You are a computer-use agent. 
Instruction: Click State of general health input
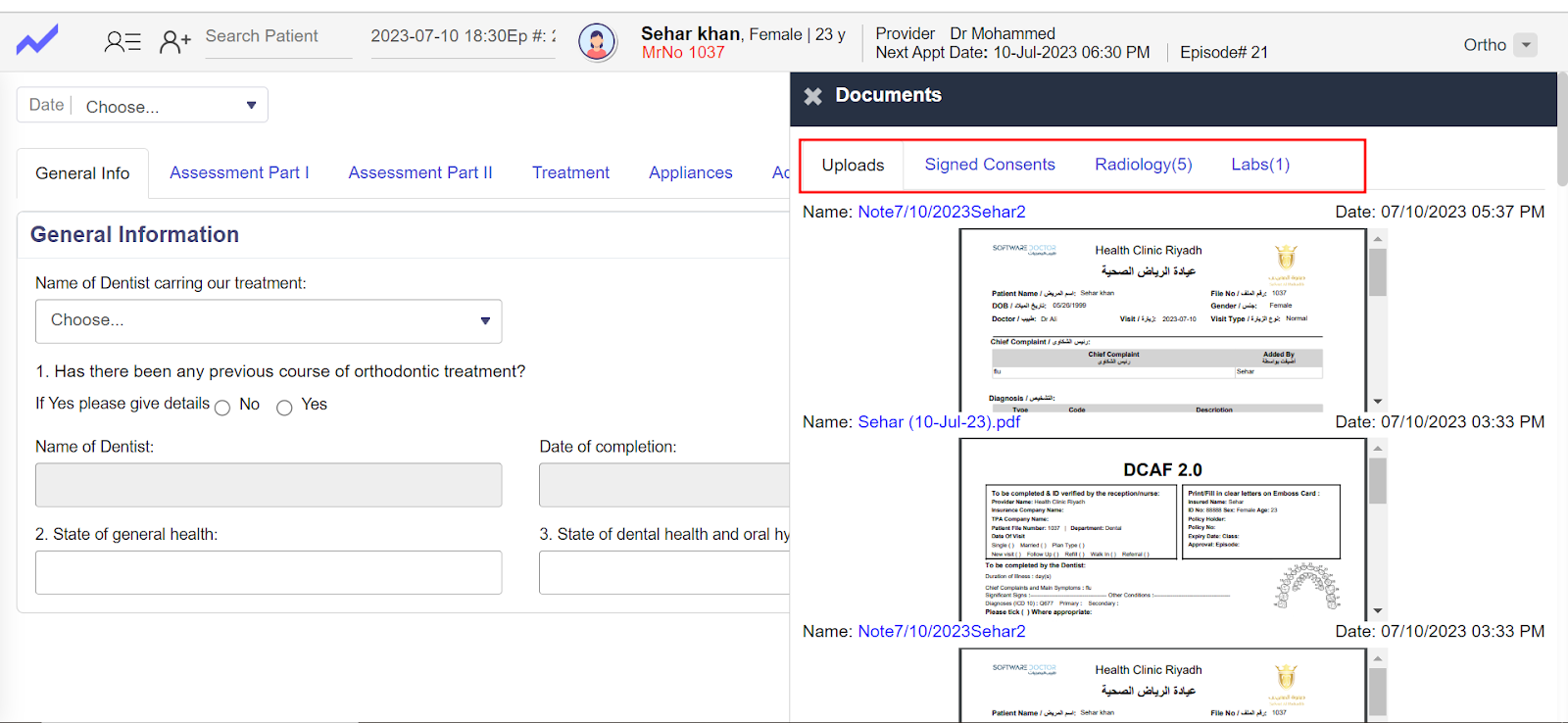pyautogui.click(x=269, y=572)
